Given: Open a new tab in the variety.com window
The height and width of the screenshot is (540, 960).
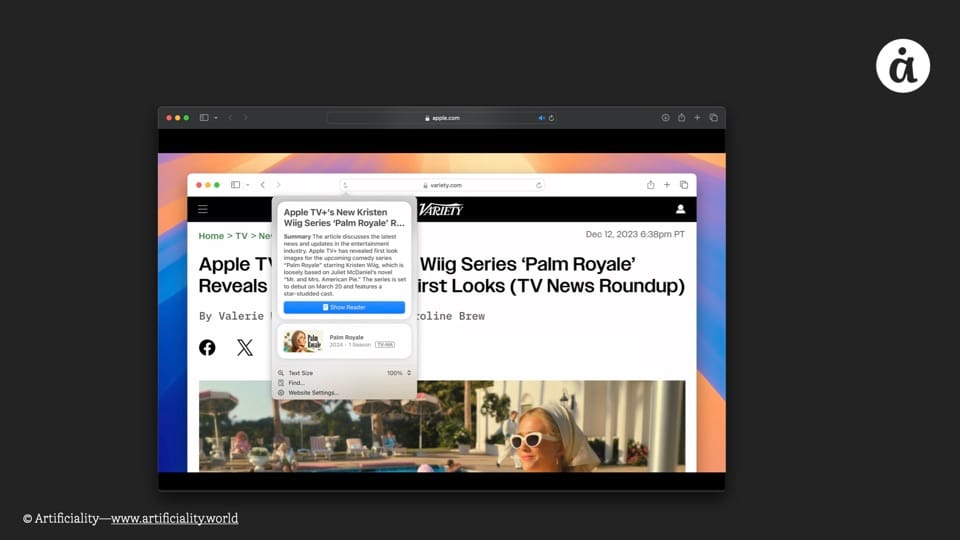Looking at the screenshot, I should [667, 185].
